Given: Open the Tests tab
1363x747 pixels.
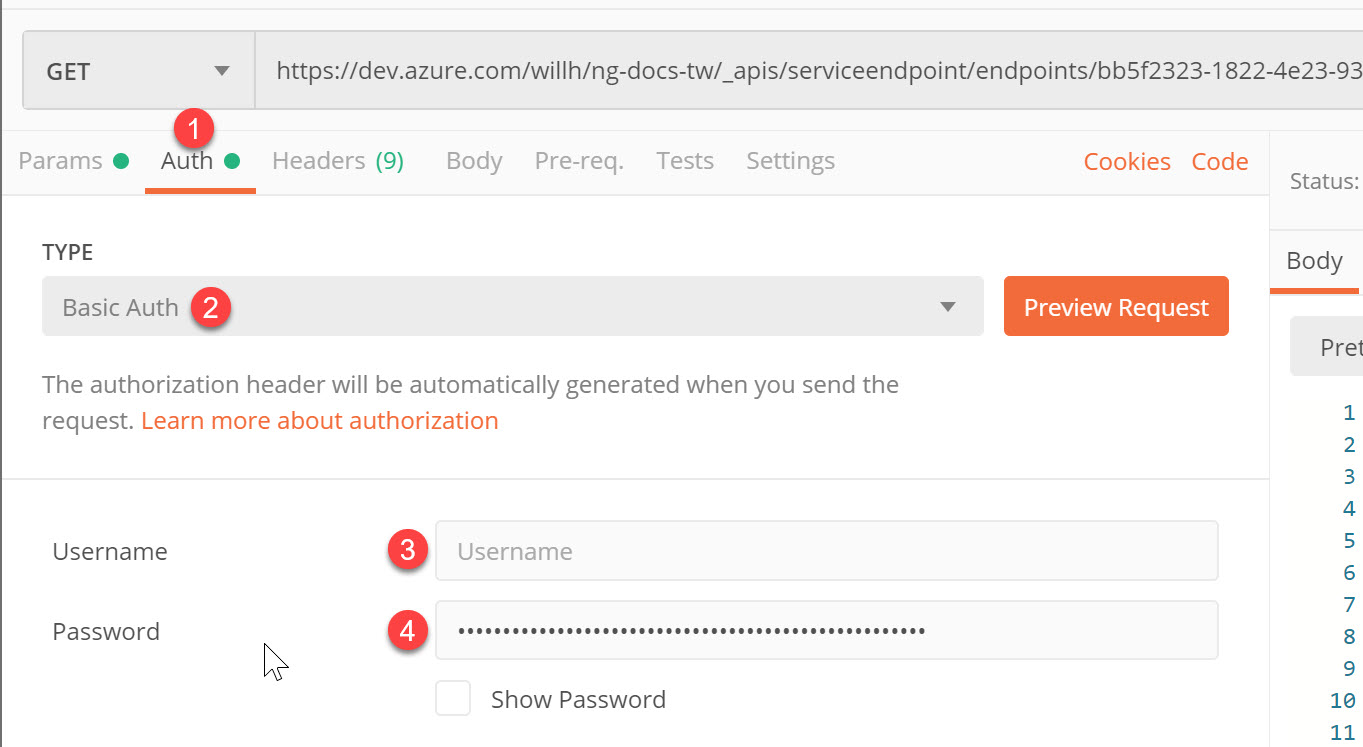Looking at the screenshot, I should tap(685, 161).
